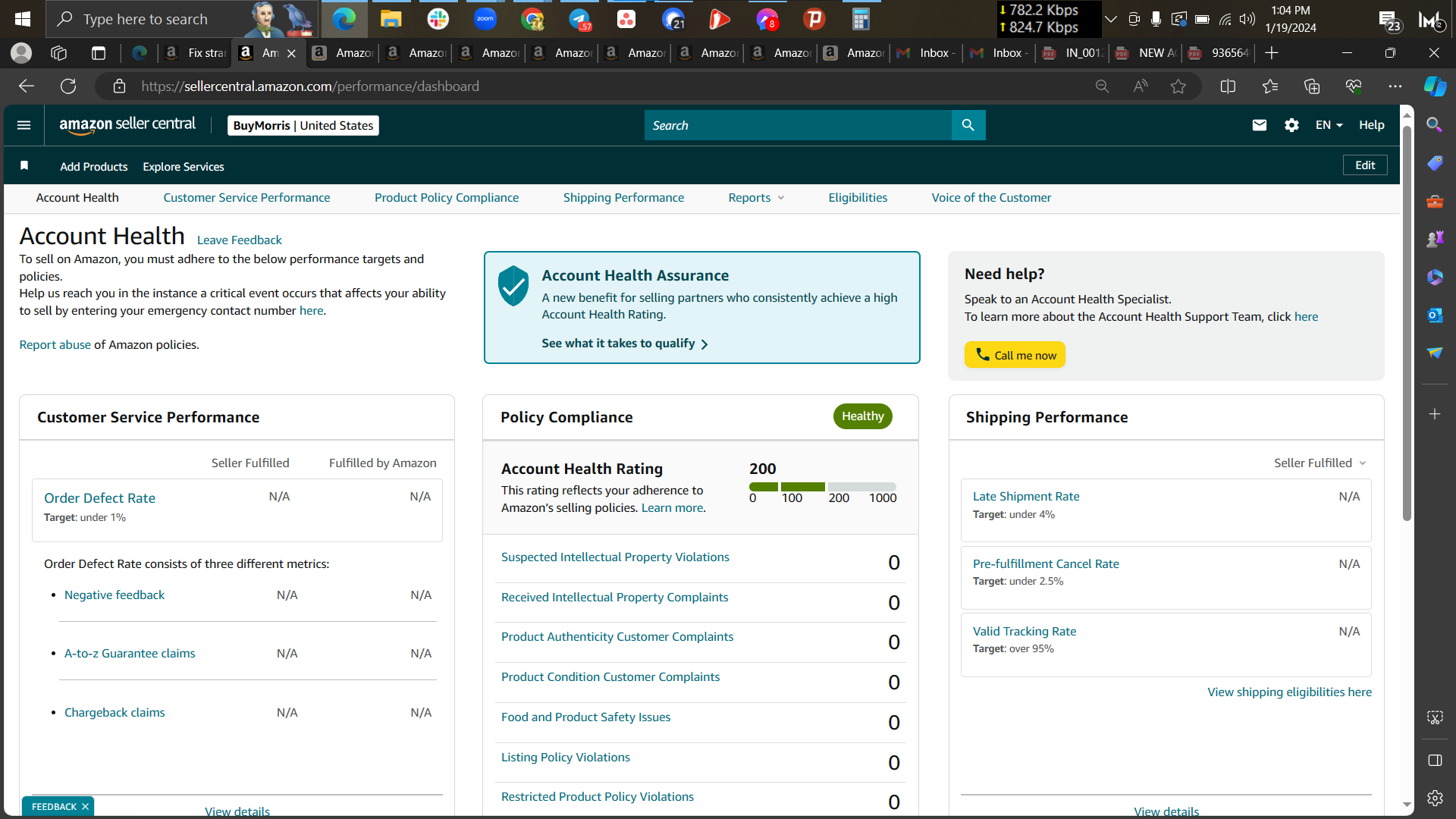The image size is (1456, 819).
Task: Show hidden system tray icons chevron
Action: click(x=1111, y=19)
